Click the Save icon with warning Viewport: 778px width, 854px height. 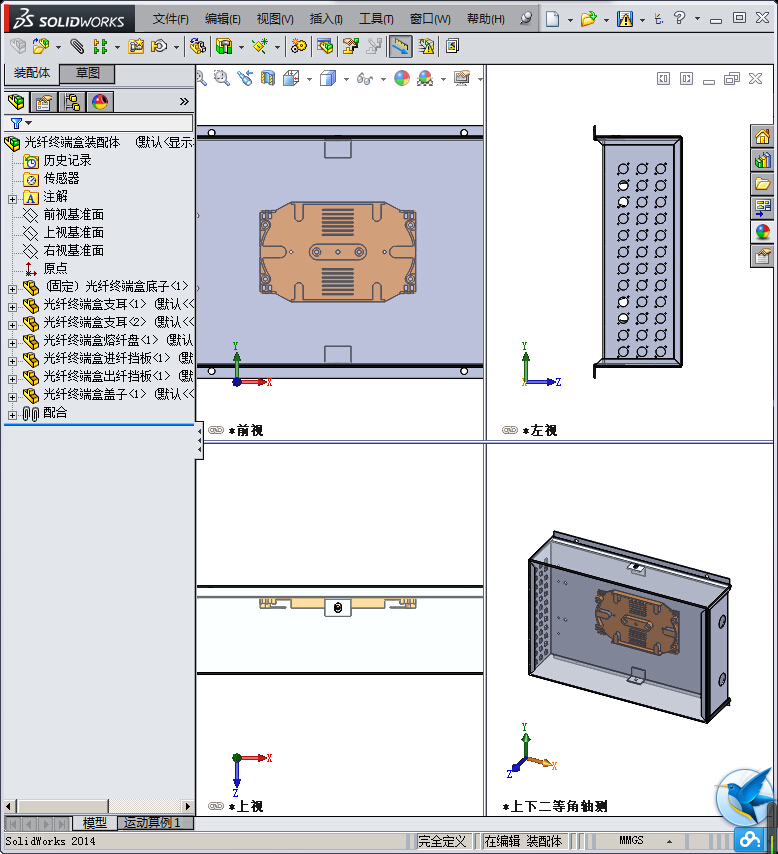pyautogui.click(x=624, y=19)
